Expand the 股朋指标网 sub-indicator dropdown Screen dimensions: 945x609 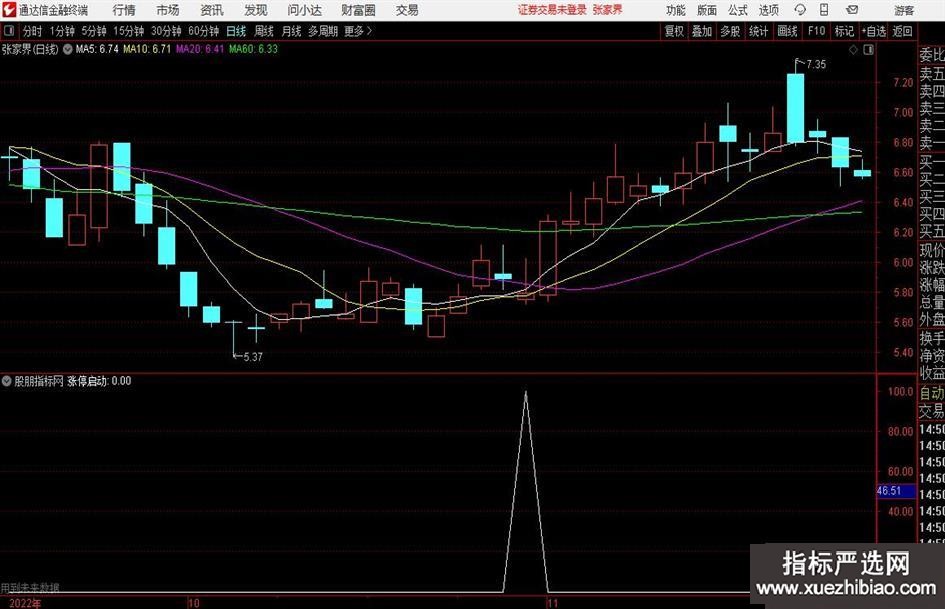click(7, 381)
